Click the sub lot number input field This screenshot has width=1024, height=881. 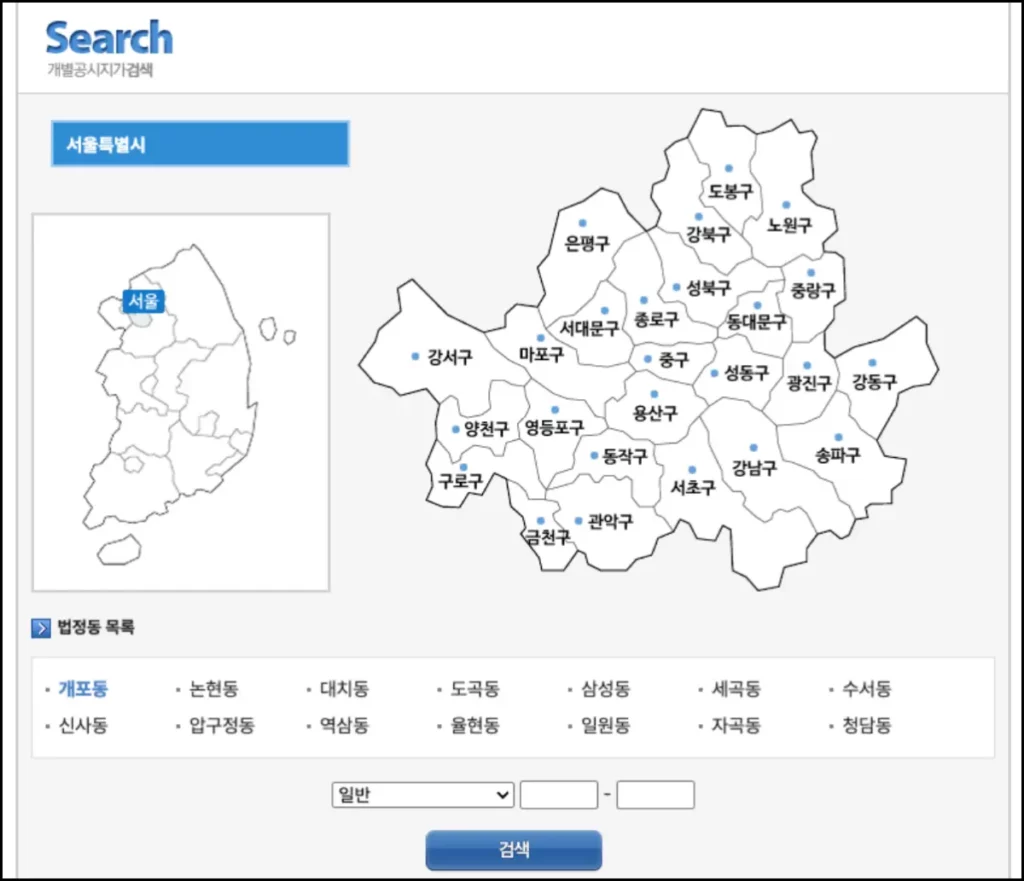[x=655, y=795]
